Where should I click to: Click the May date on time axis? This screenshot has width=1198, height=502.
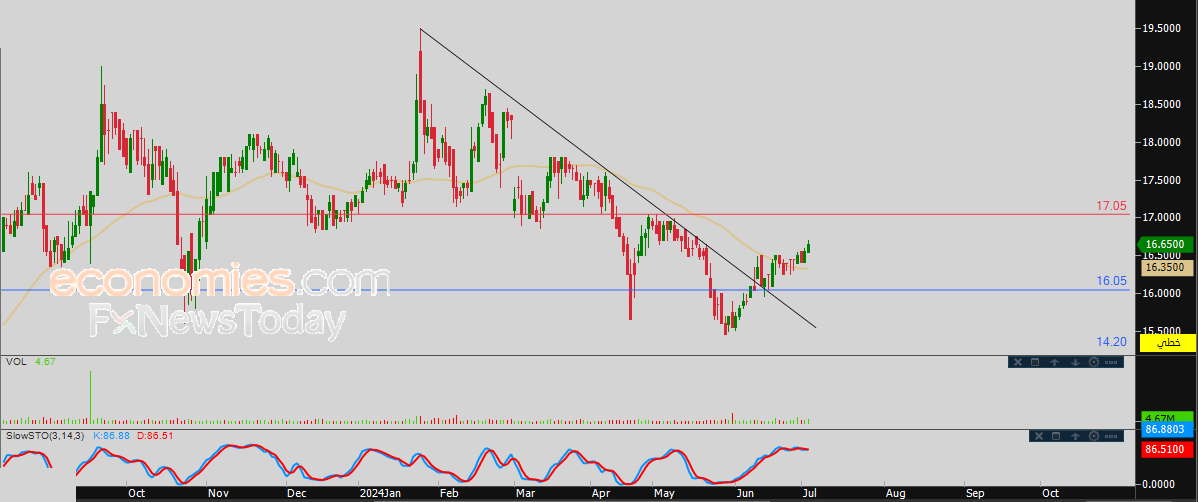(x=664, y=494)
